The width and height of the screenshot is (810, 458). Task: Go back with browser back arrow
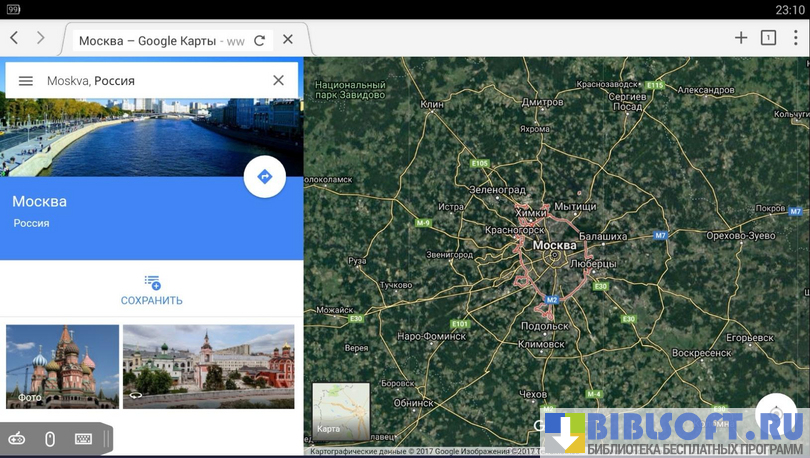(x=15, y=38)
